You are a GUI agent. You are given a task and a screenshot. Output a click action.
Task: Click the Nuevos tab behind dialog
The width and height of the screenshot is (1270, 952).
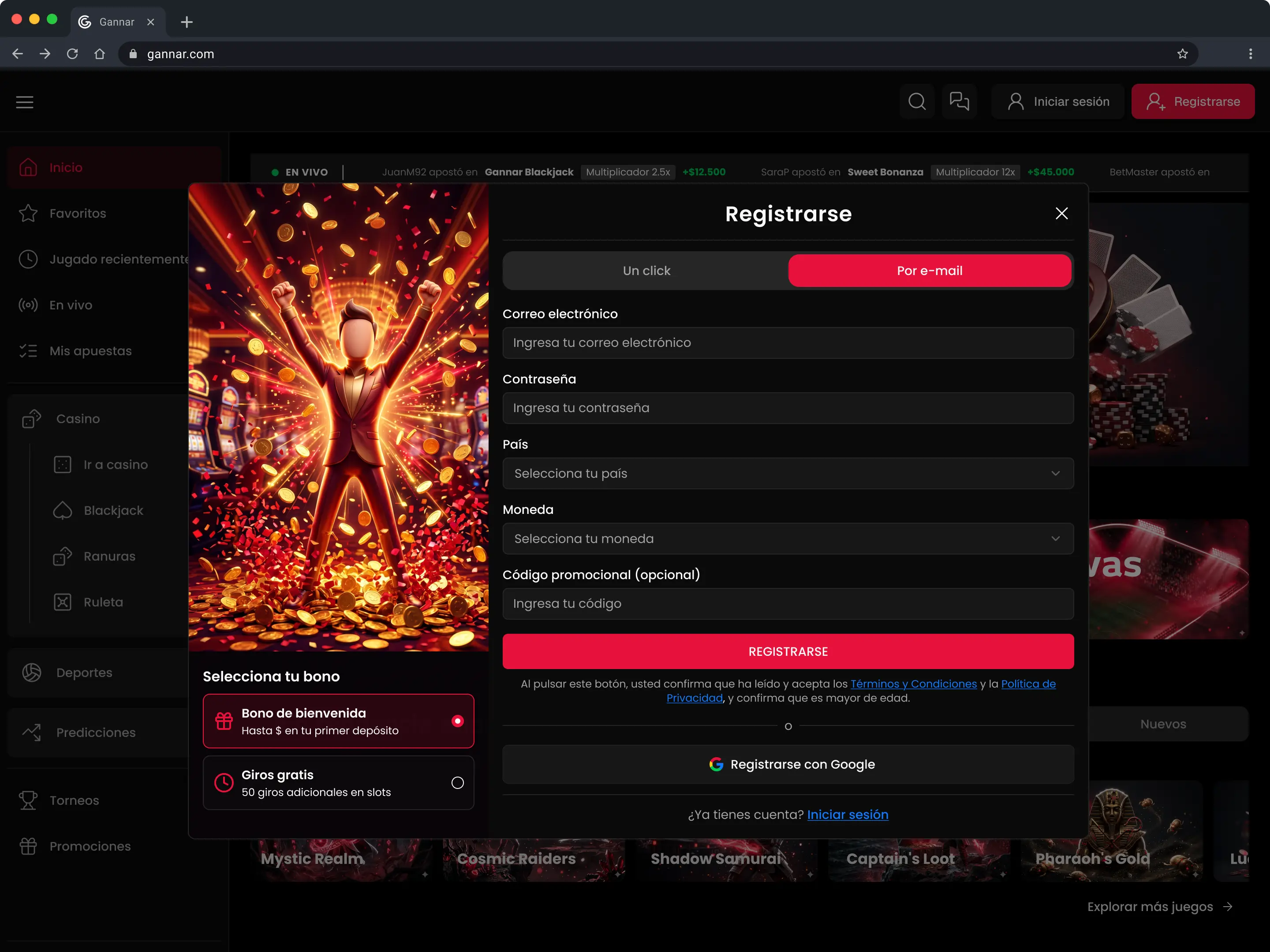click(x=1163, y=724)
